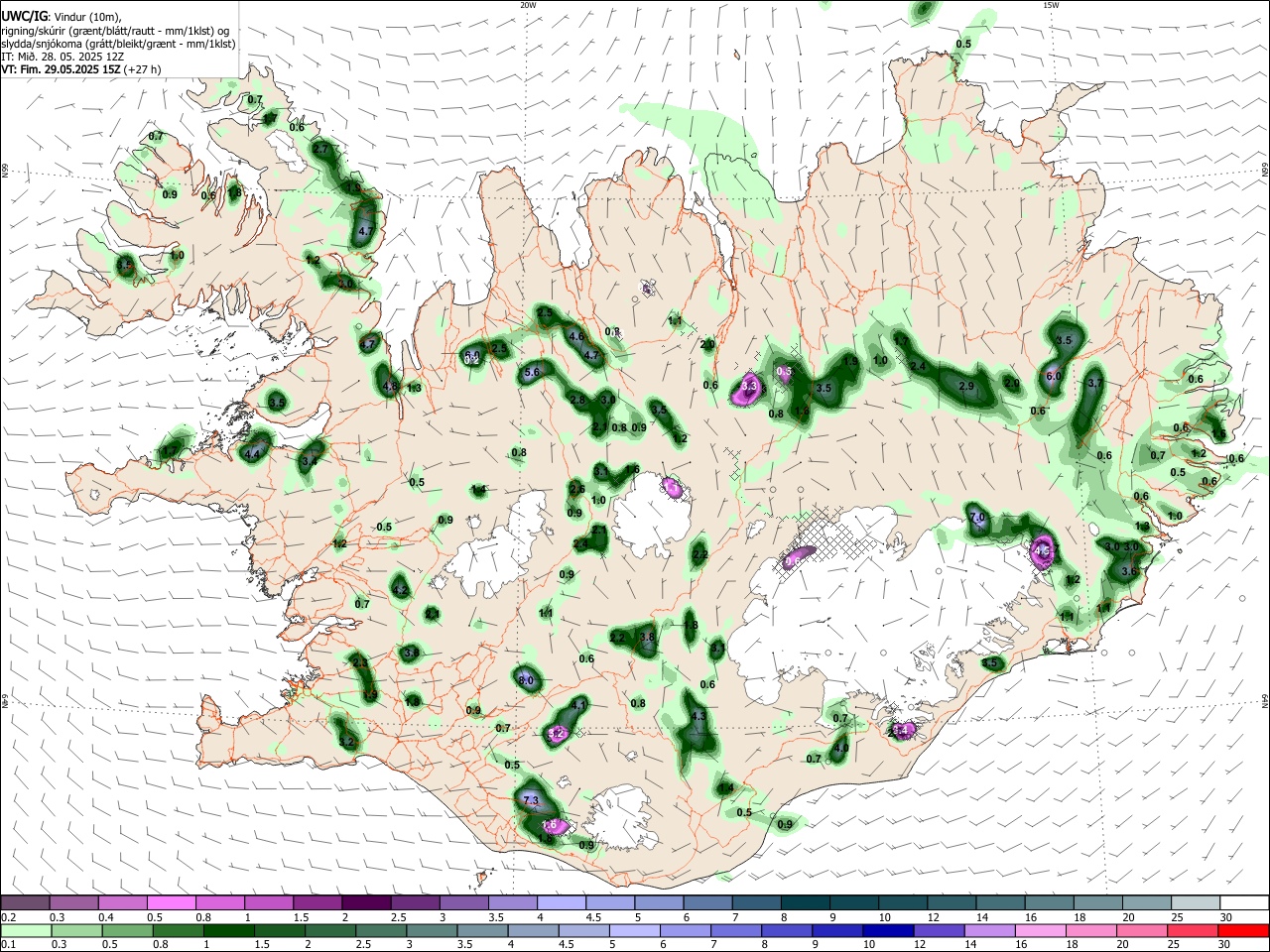Click the valid time 'VT: Fim. 29.05.2025 15Z'
Viewport: 1270px width, 952px height.
pyautogui.click(x=62, y=69)
